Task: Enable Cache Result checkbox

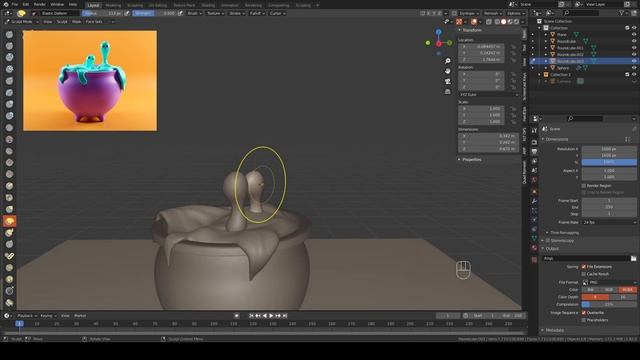Action: pyautogui.click(x=584, y=274)
